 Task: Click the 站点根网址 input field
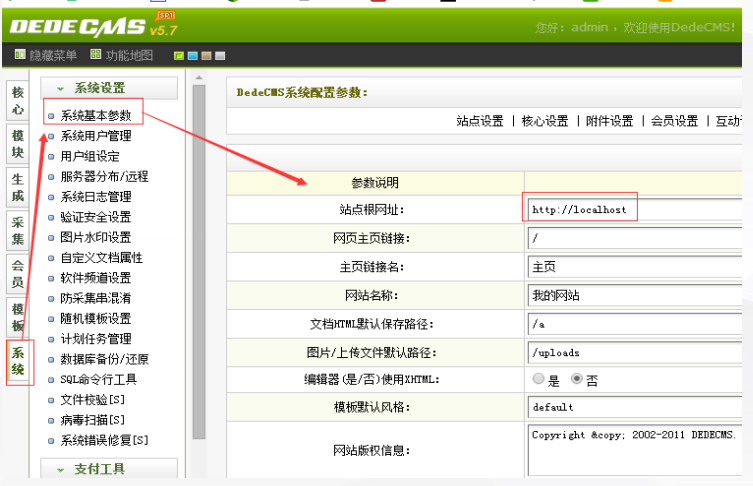[635, 209]
